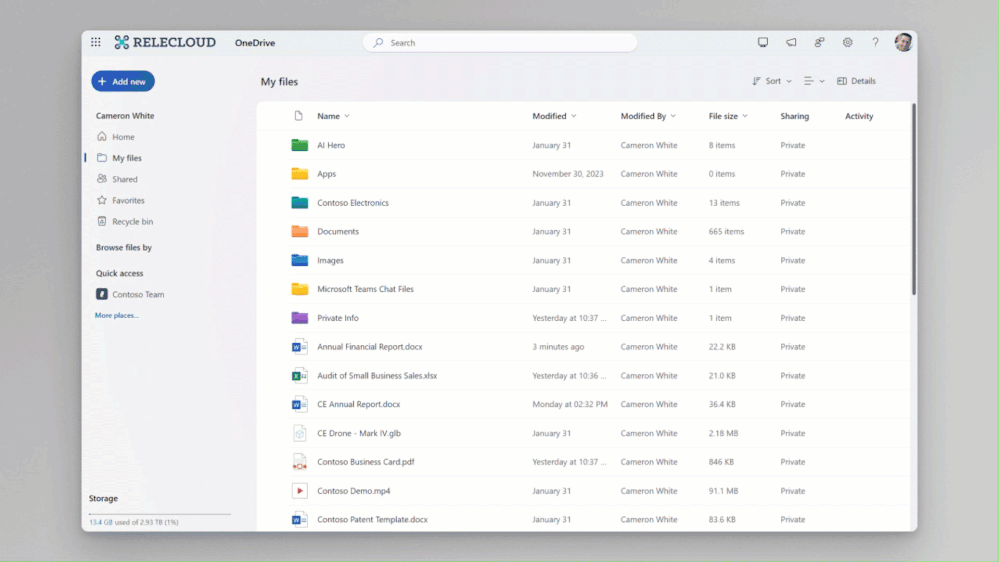Open the view layout options dropdown
Image resolution: width=999 pixels, height=562 pixels.
pyautogui.click(x=814, y=81)
